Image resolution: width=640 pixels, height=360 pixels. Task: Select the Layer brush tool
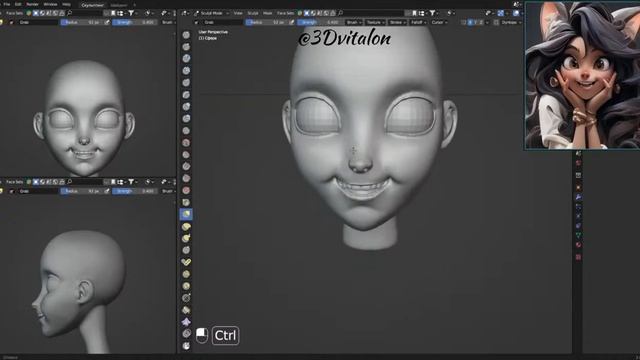[x=186, y=95]
